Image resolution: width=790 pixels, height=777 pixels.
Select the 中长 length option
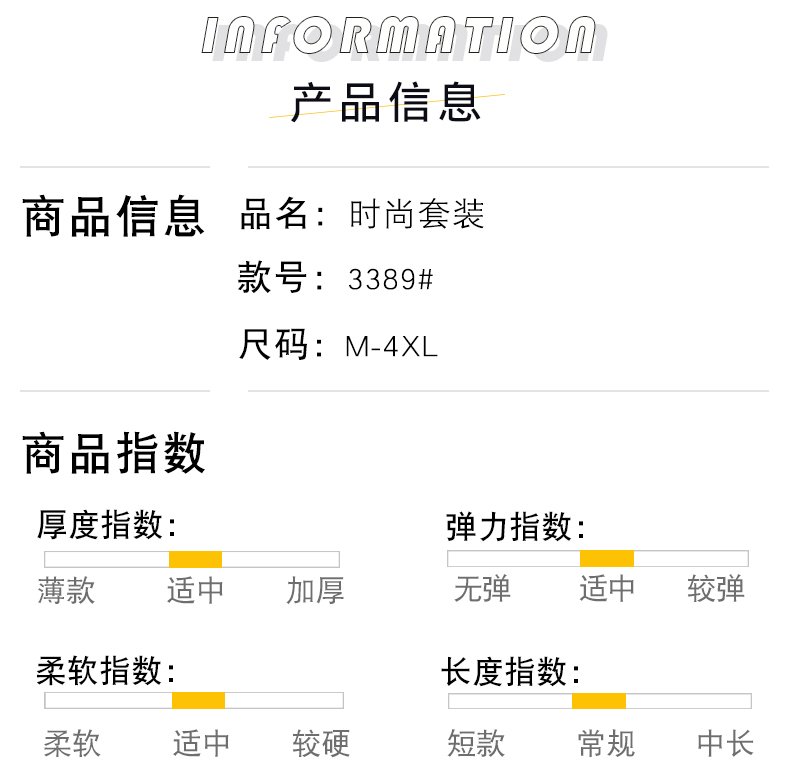tap(726, 743)
